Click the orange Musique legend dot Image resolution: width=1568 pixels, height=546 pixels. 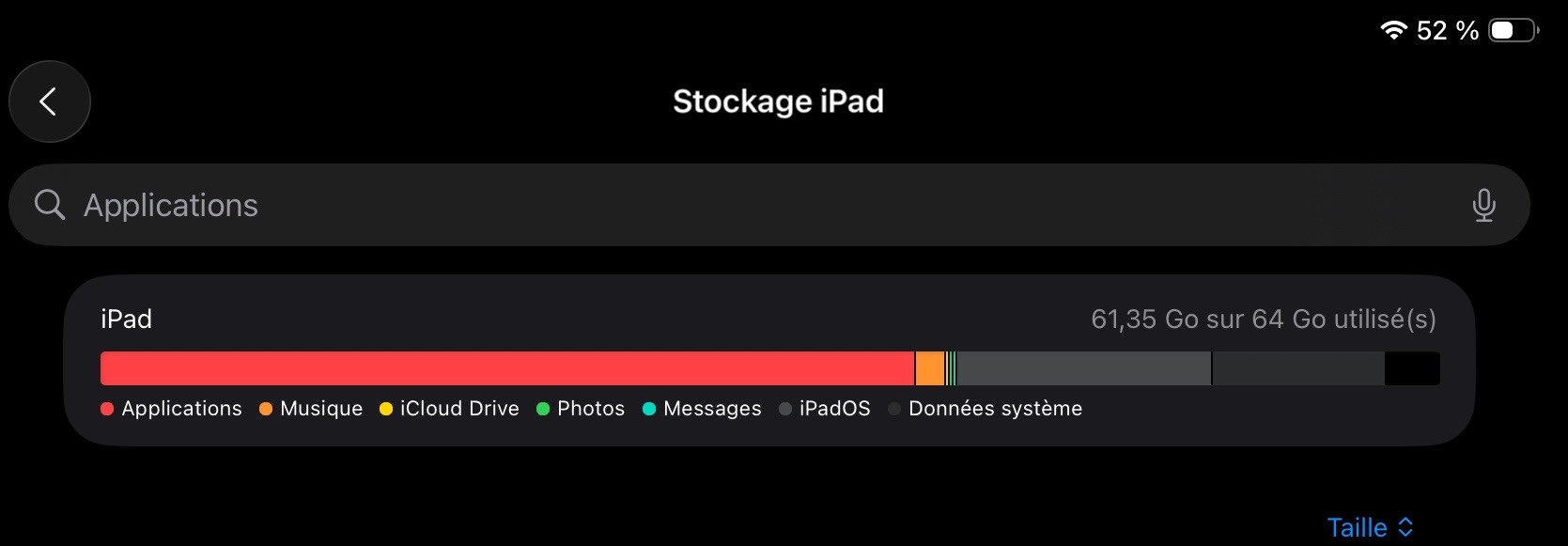click(x=266, y=409)
